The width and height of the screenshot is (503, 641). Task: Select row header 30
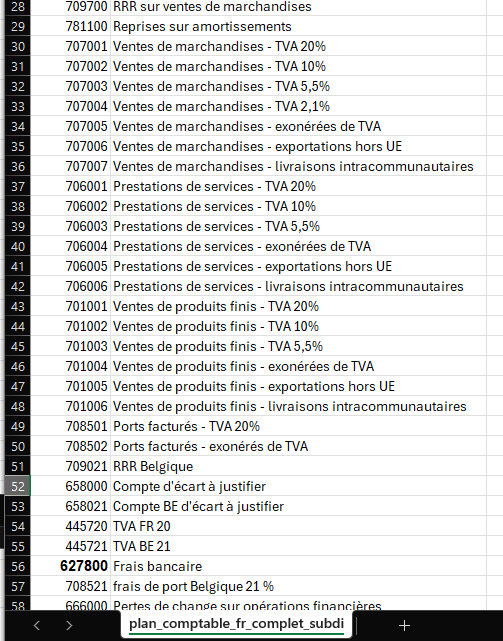click(18, 47)
